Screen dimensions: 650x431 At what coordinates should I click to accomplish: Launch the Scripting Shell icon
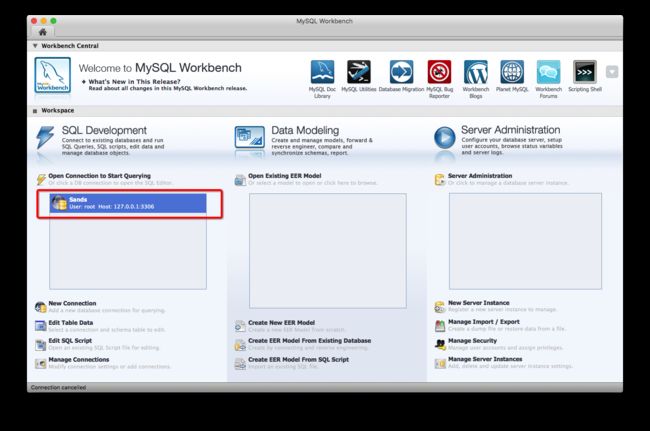coord(585,72)
